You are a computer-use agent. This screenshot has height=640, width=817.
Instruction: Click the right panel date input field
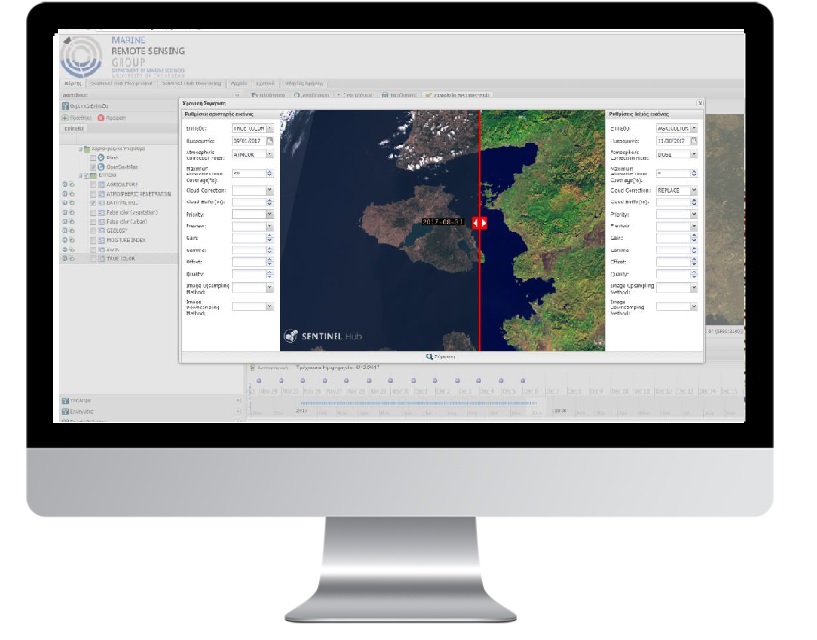(673, 141)
